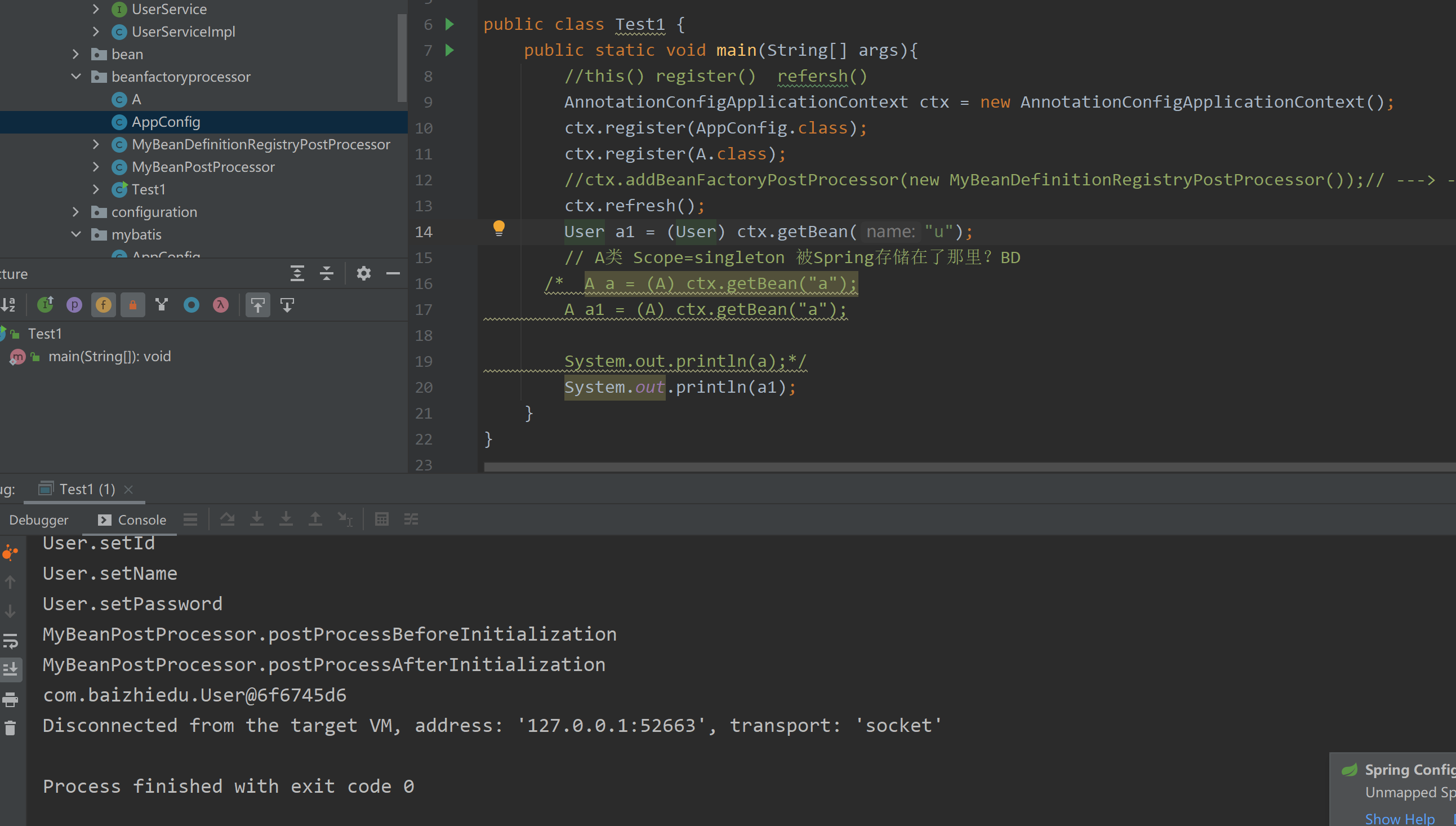
Task: Select main(String[]): void in Structure panel
Action: pos(109,356)
